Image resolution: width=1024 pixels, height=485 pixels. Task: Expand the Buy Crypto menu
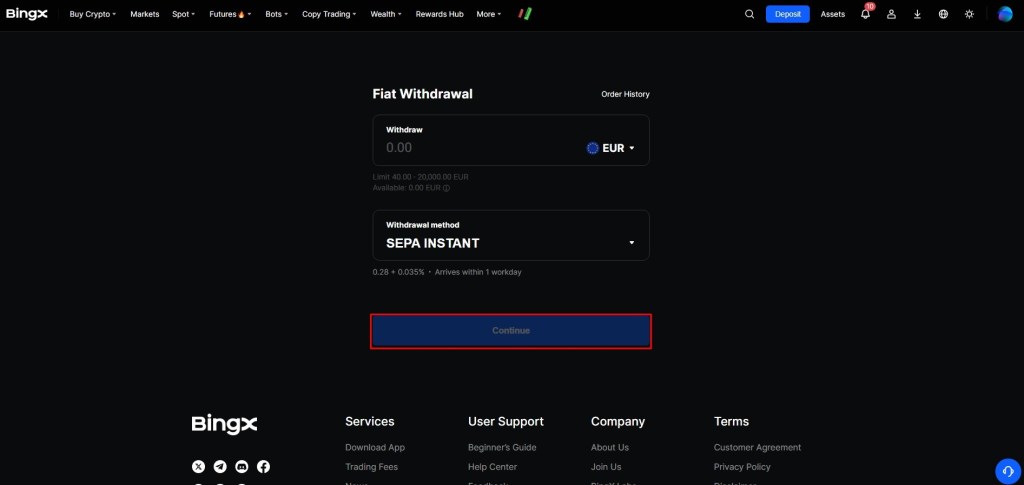coord(93,14)
